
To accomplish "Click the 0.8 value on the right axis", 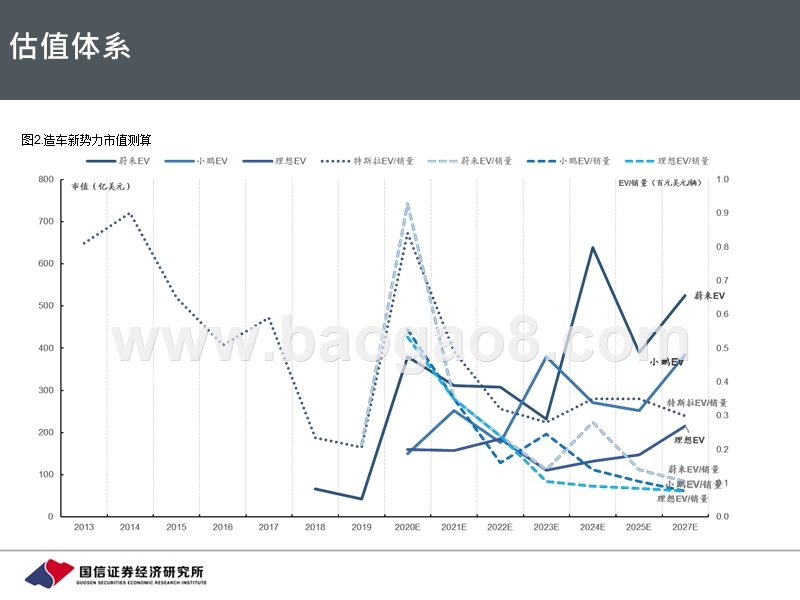I will tap(722, 247).
